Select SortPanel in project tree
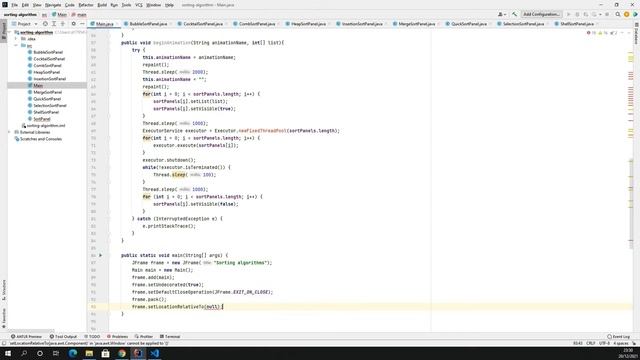Viewport: 640px width, 360px height. 42,119
